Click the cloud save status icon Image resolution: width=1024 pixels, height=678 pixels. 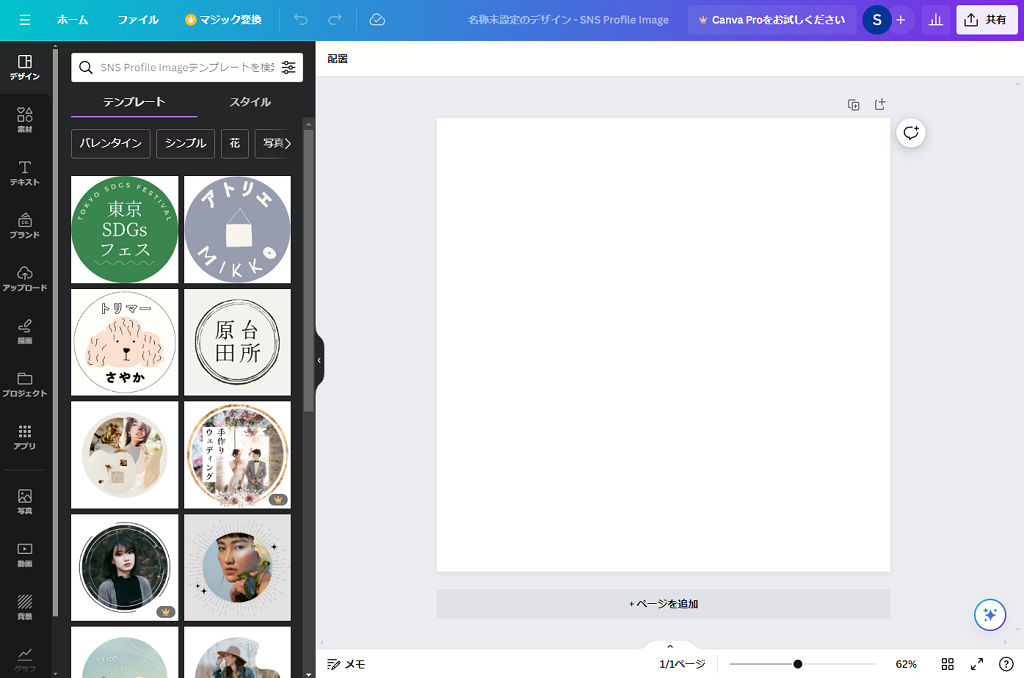(x=377, y=20)
